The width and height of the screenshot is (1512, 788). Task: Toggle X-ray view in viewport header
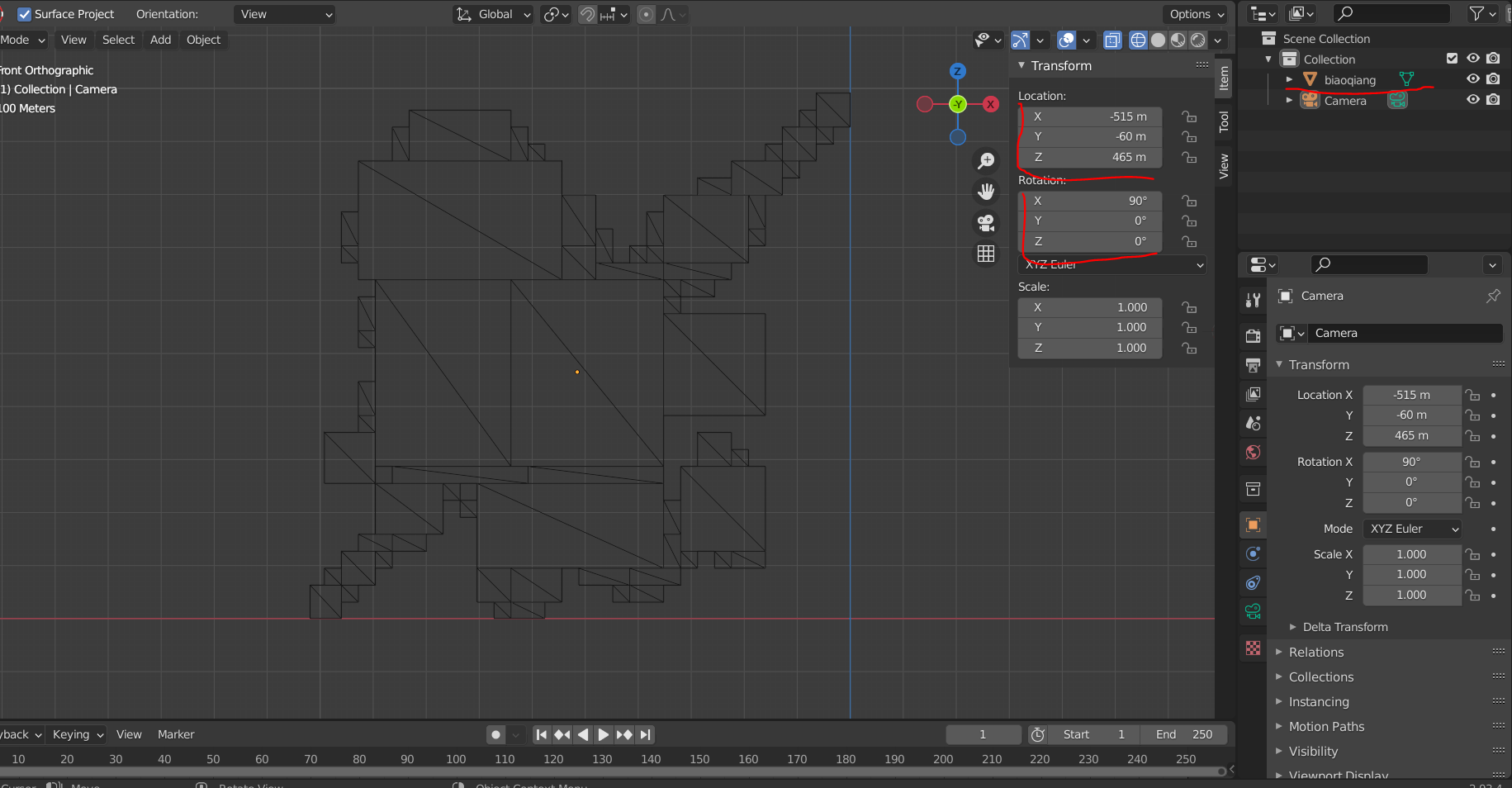1112,40
